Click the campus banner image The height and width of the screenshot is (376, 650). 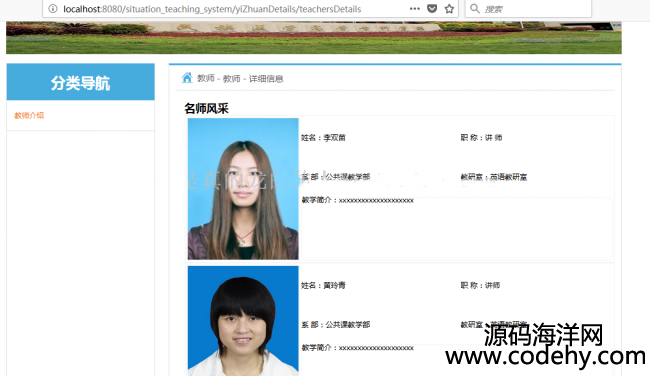314,38
